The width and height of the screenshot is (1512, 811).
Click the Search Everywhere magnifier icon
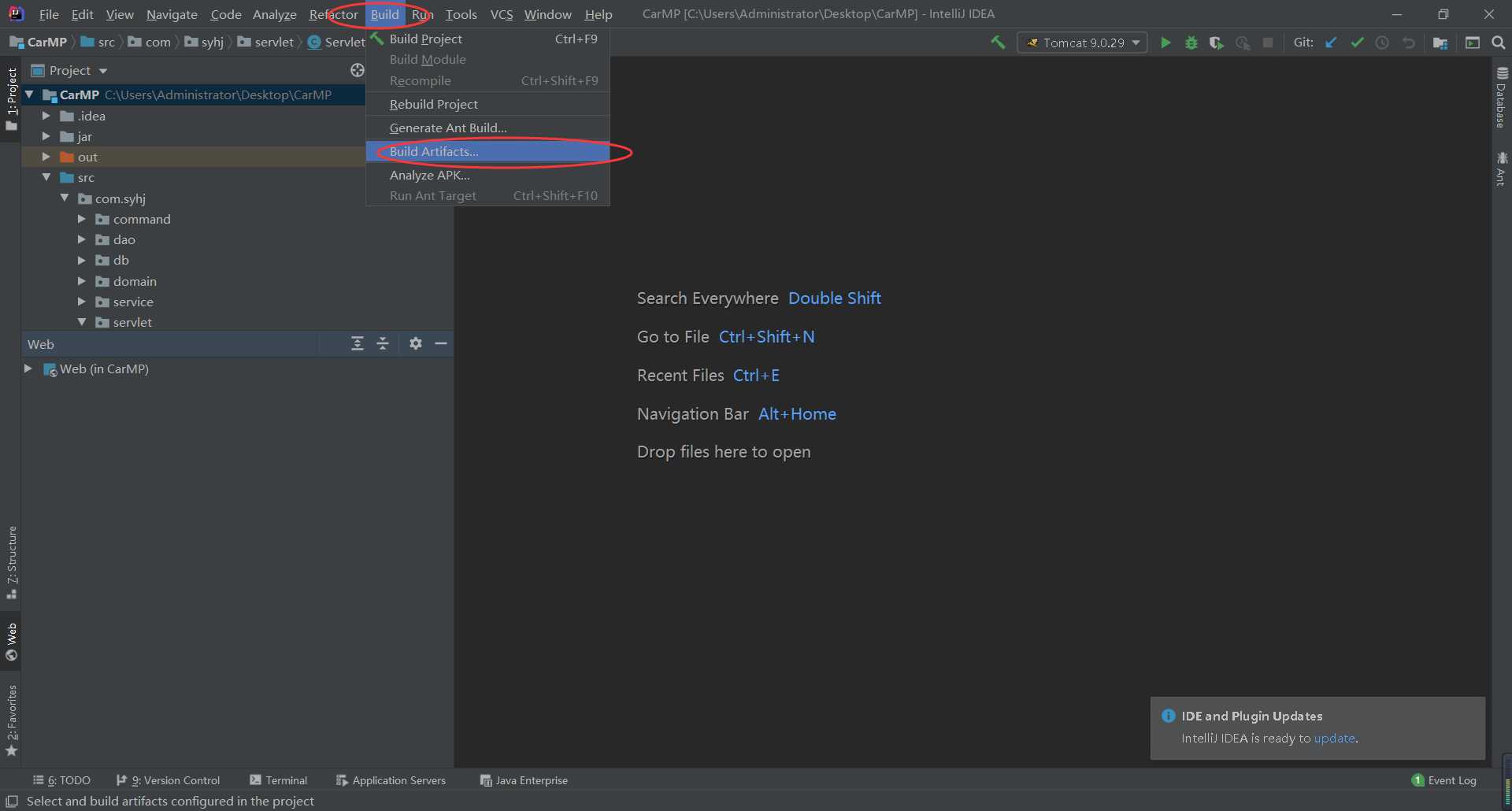coord(1499,43)
